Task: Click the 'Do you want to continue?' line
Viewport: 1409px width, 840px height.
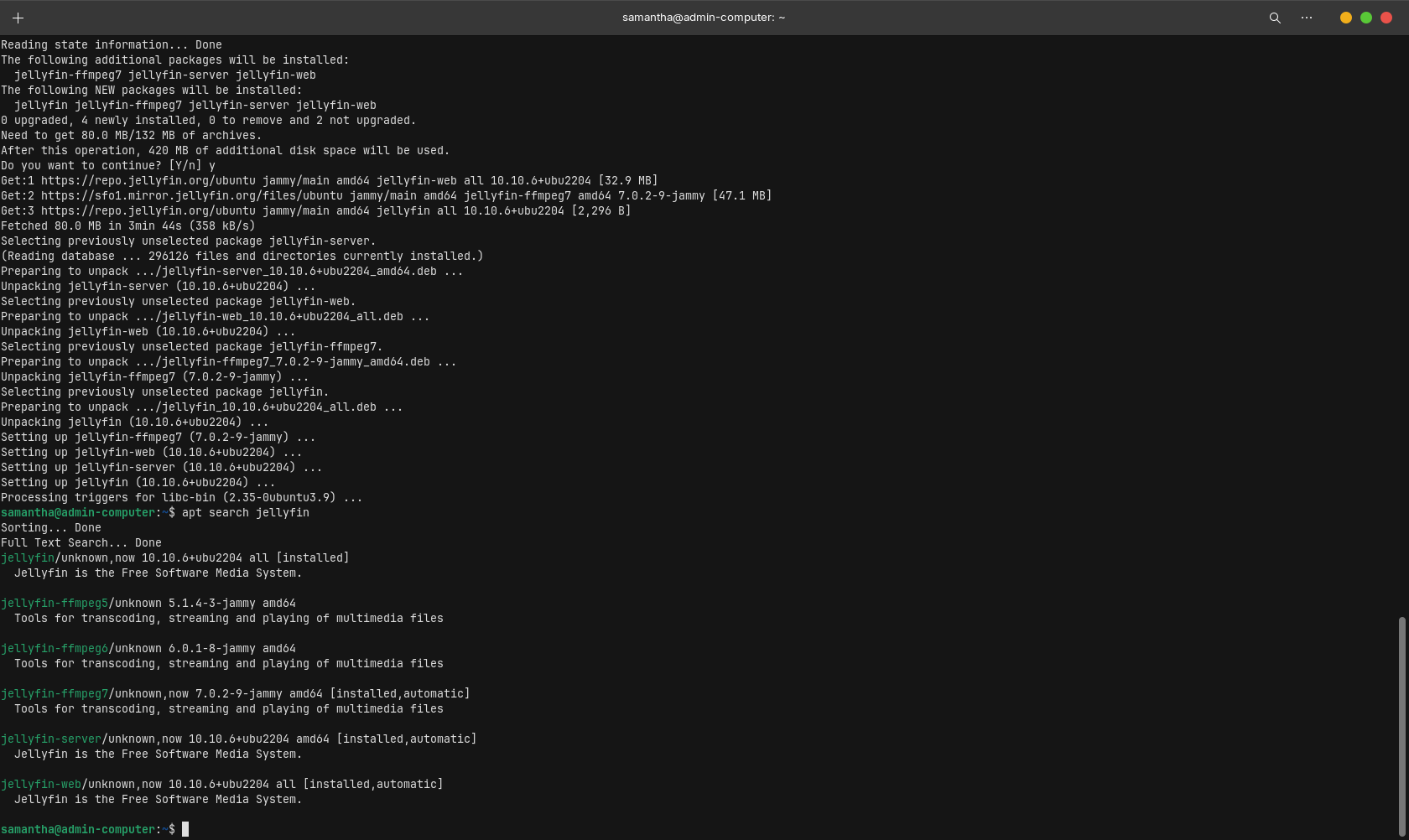Action: click(107, 165)
